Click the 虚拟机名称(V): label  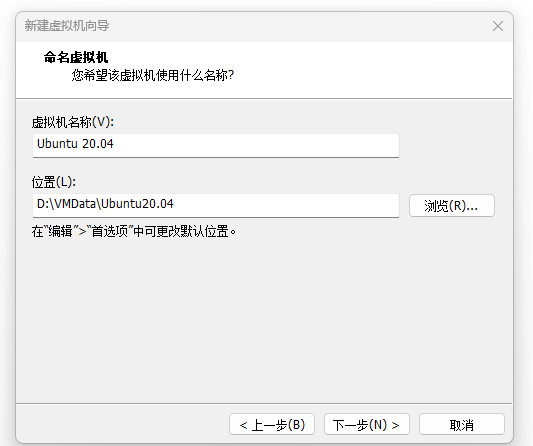coord(73,122)
